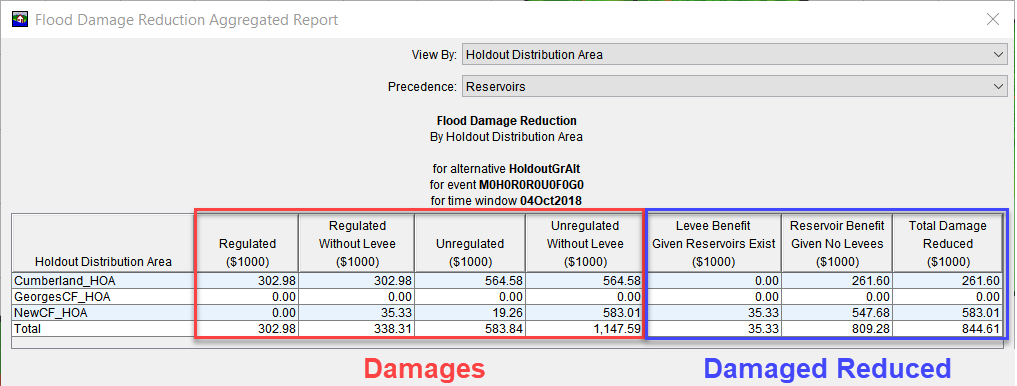Click the 547.68 reservoir benefit cell for NewCF_HOA

point(837,313)
